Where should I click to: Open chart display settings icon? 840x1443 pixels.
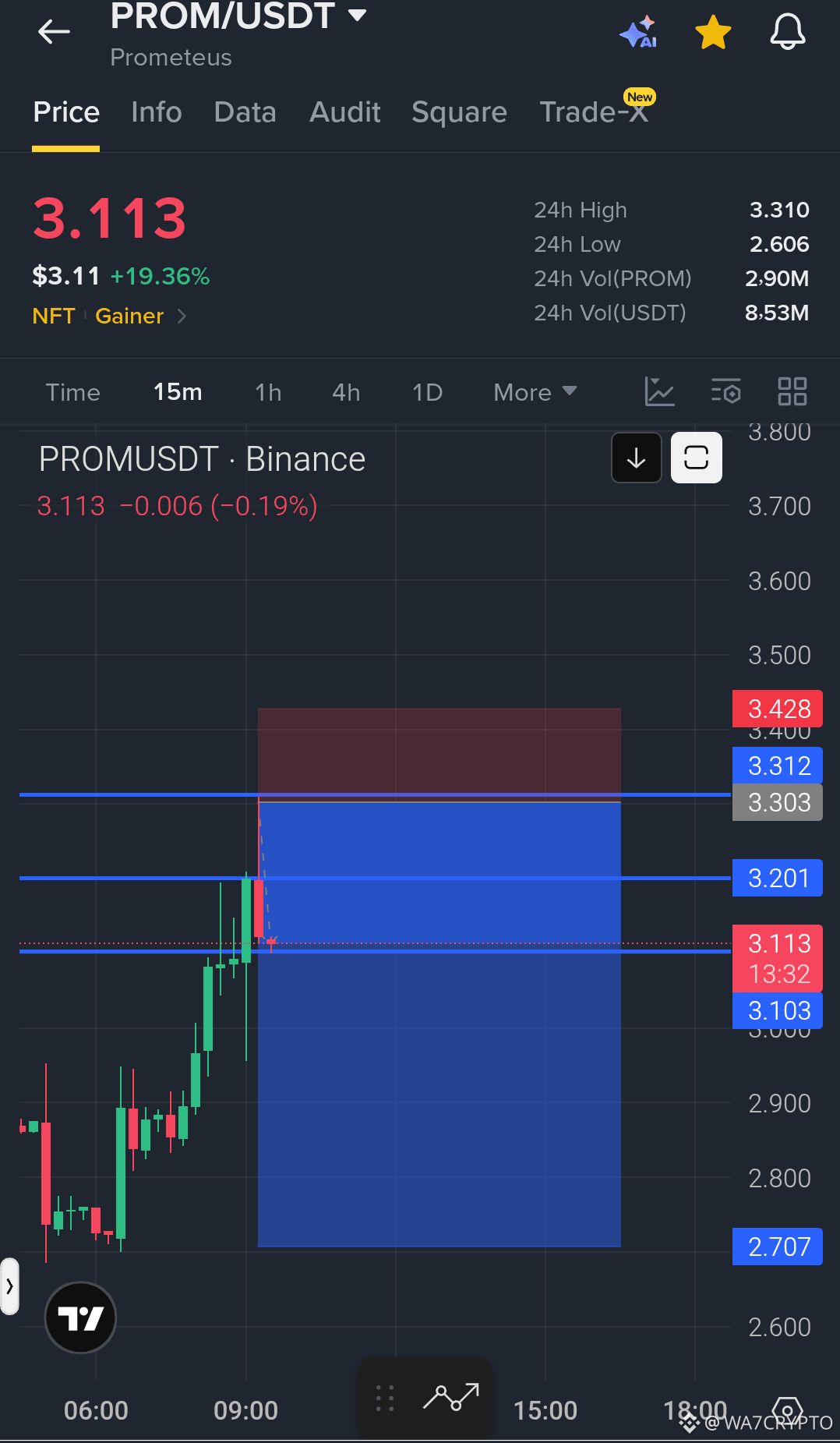coord(726,391)
